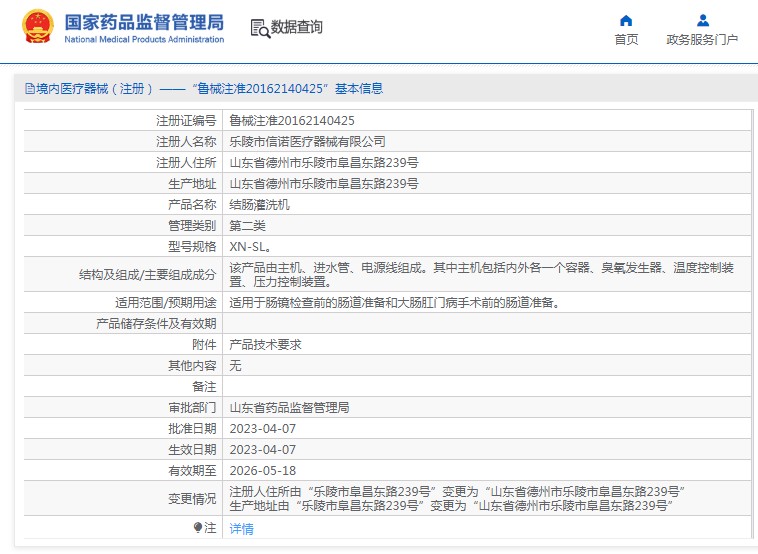Click the document icon before 境内医疗器械

click(29, 88)
